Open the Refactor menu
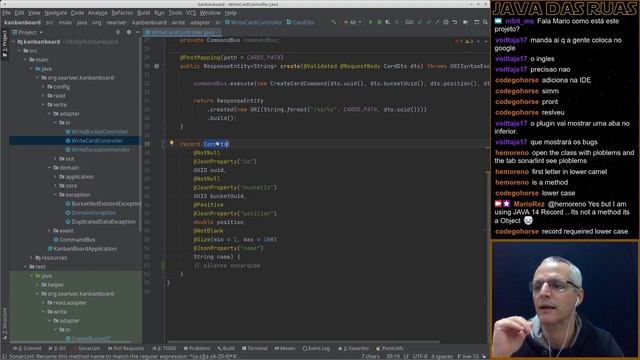 (x=122, y=13)
